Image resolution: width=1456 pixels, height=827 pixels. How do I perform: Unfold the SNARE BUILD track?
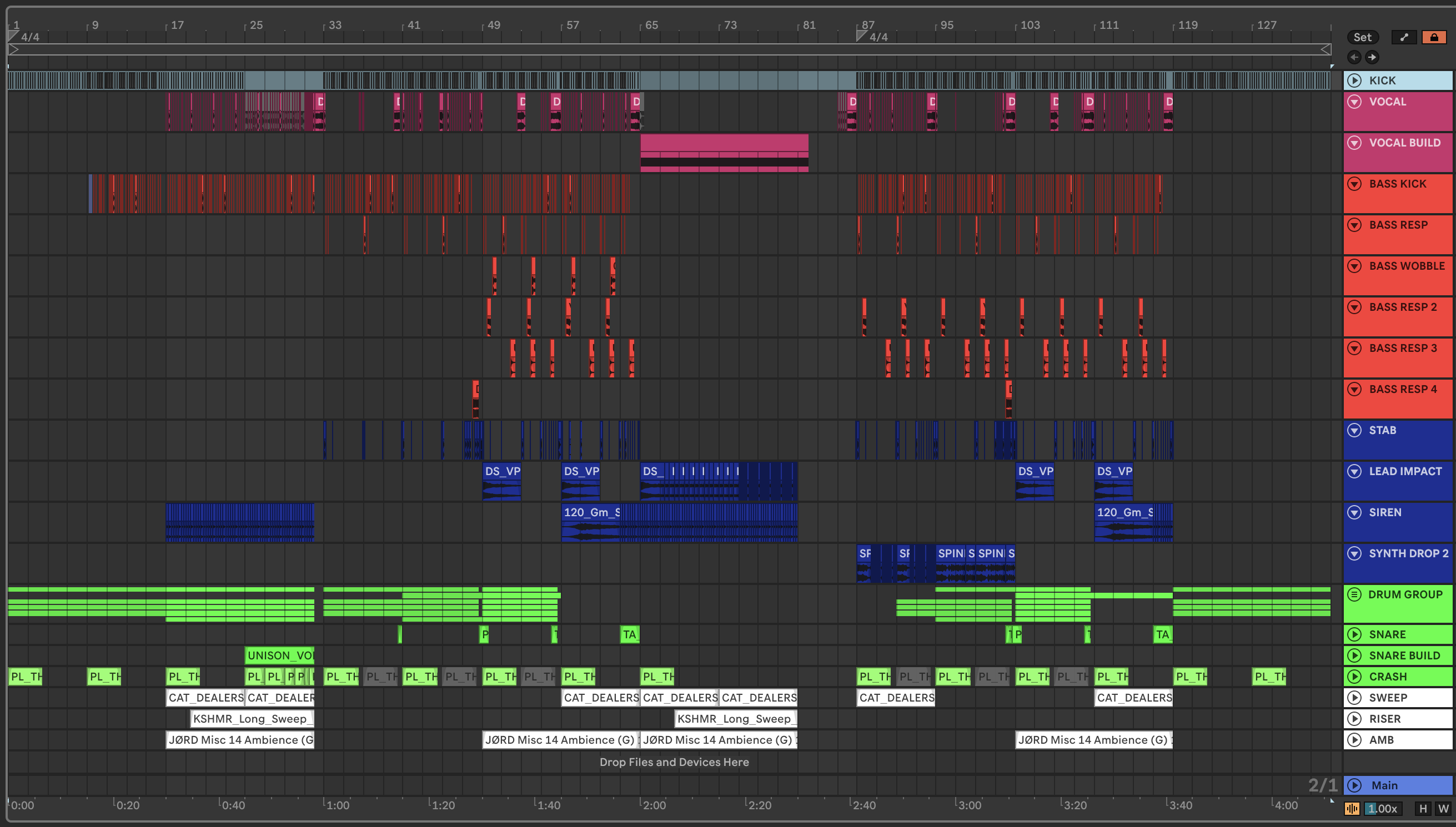[1354, 655]
